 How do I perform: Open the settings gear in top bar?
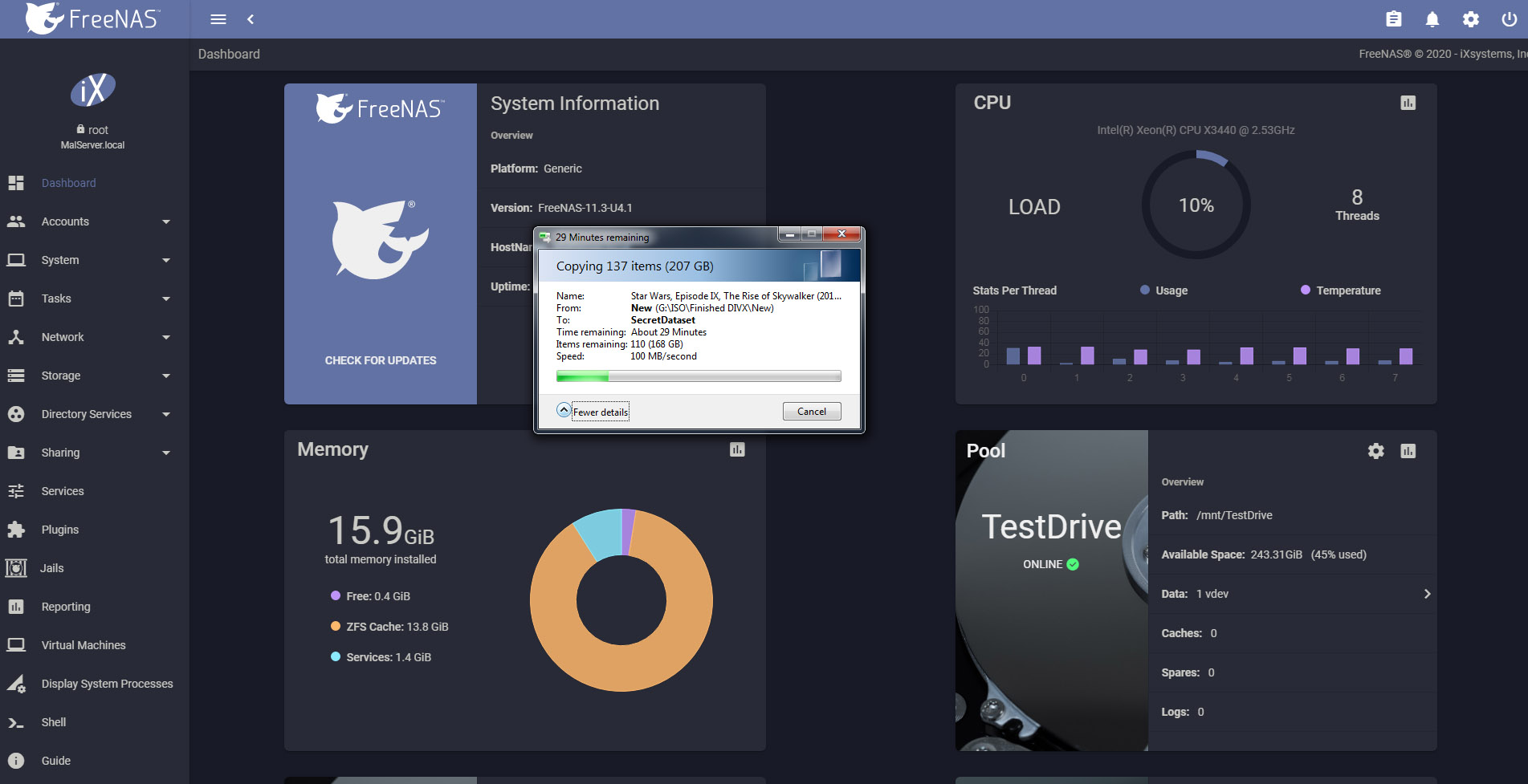pyautogui.click(x=1471, y=19)
